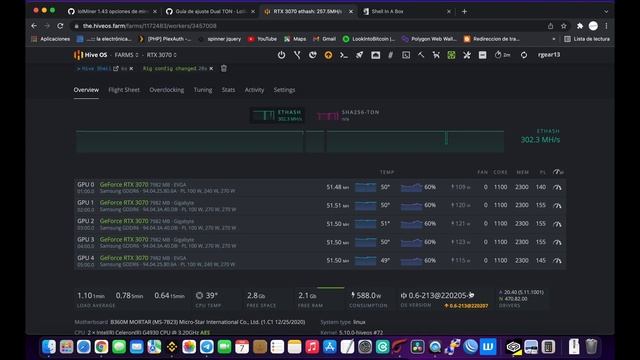Click the ETHASH hashrate history chart

tap(290, 141)
